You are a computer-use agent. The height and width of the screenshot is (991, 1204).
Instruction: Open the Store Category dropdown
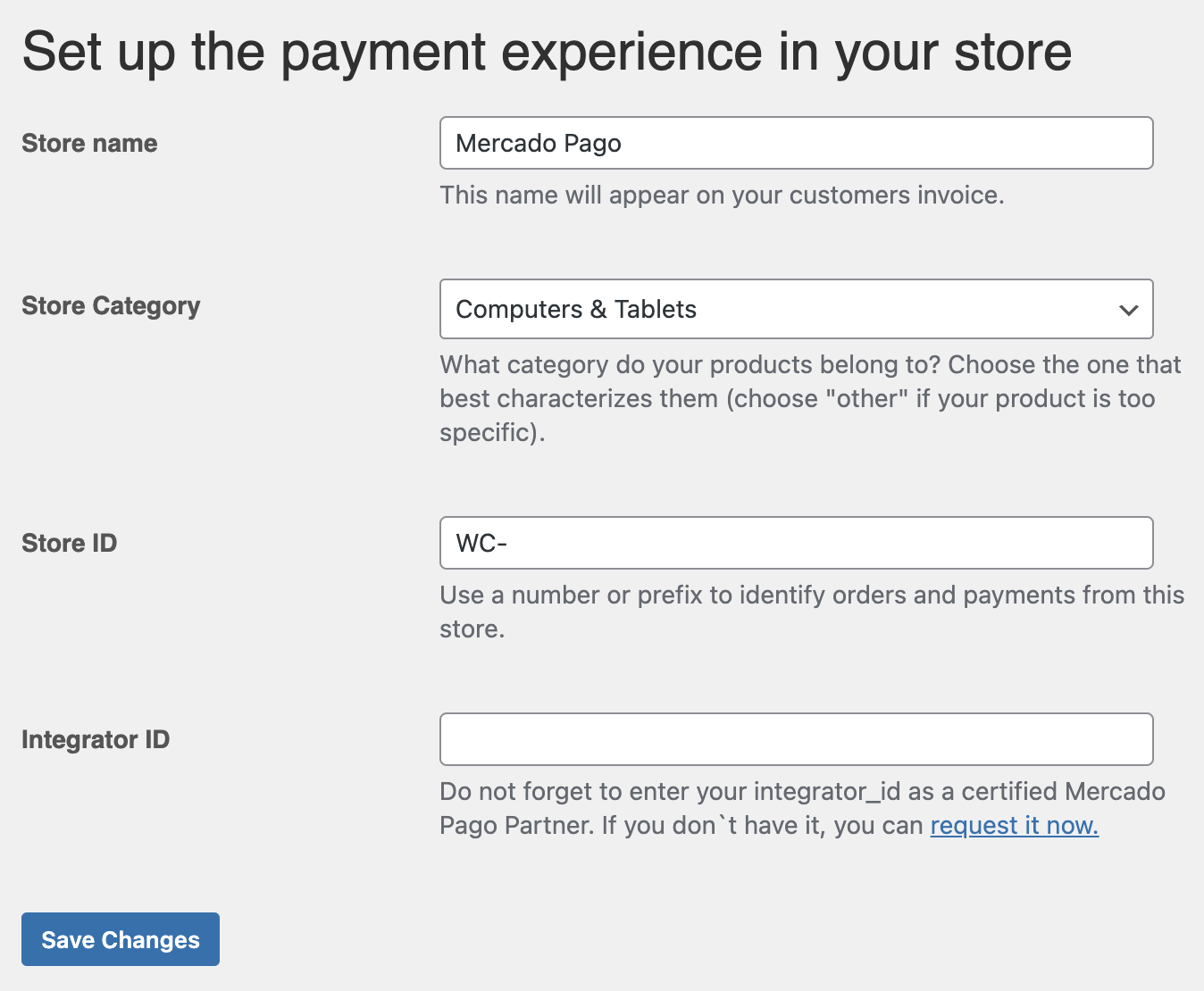pyautogui.click(x=795, y=310)
